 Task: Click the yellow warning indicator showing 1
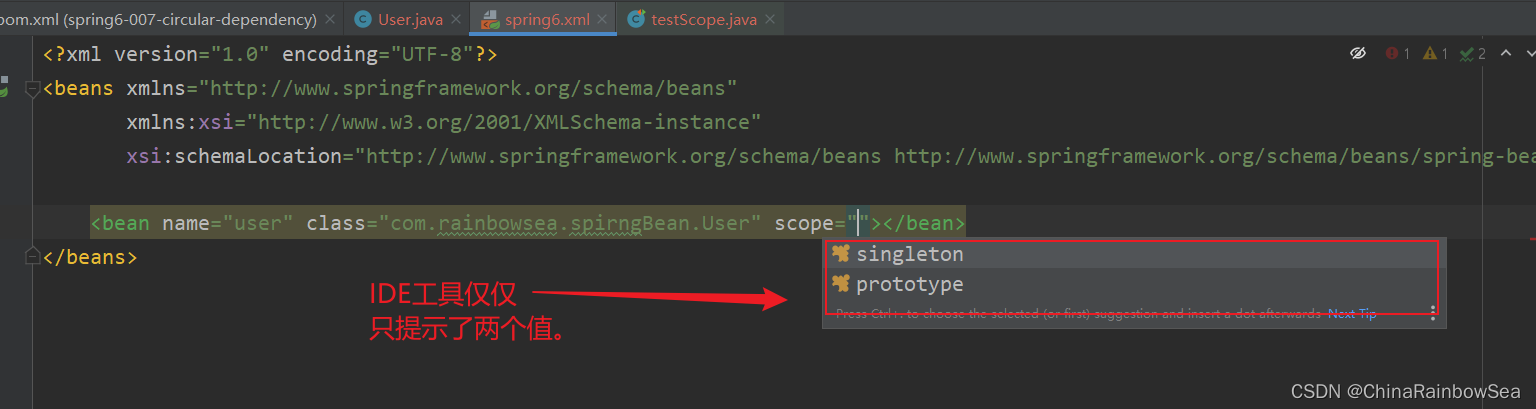tap(1435, 53)
